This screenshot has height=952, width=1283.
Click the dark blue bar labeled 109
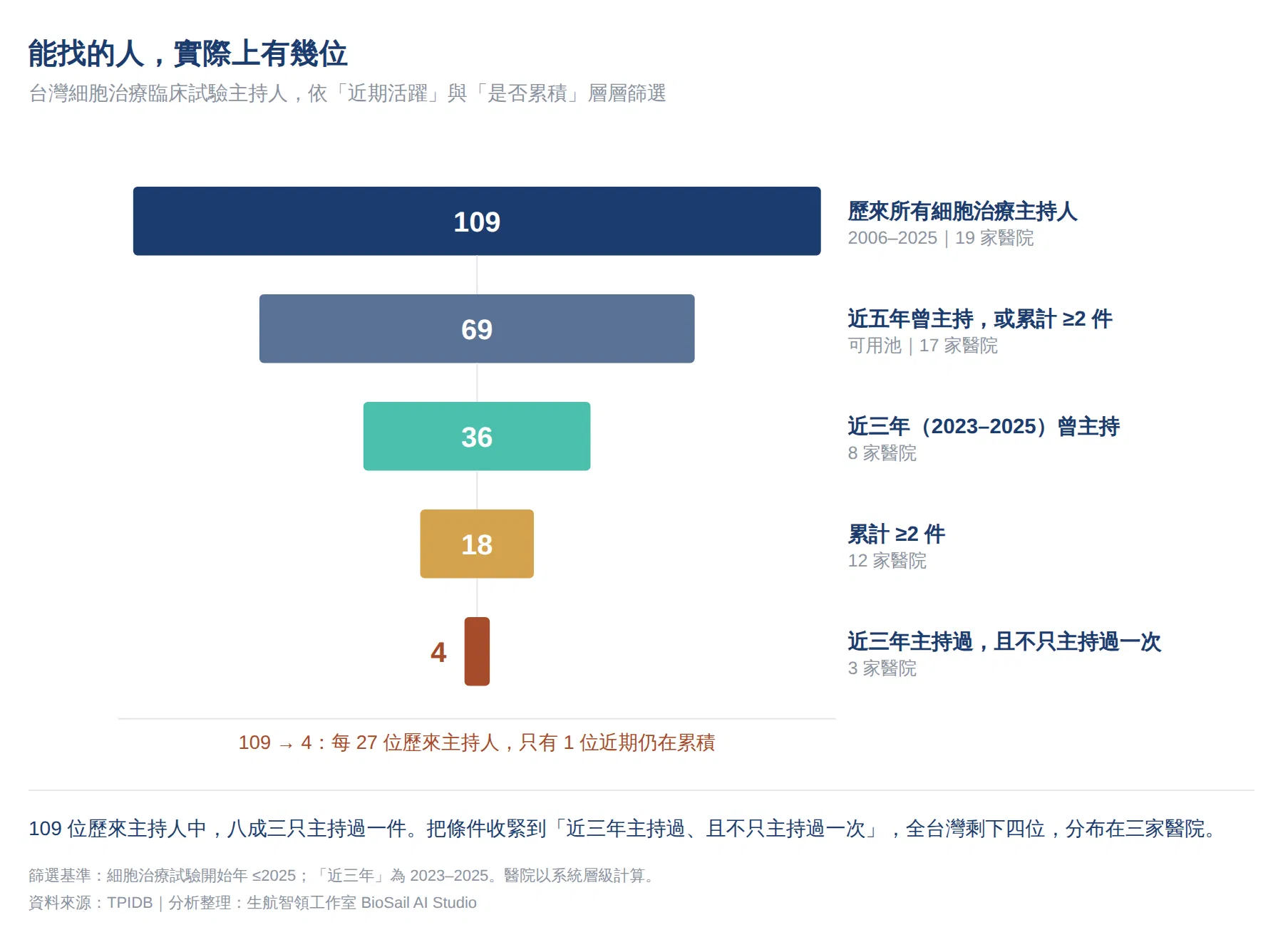[477, 221]
